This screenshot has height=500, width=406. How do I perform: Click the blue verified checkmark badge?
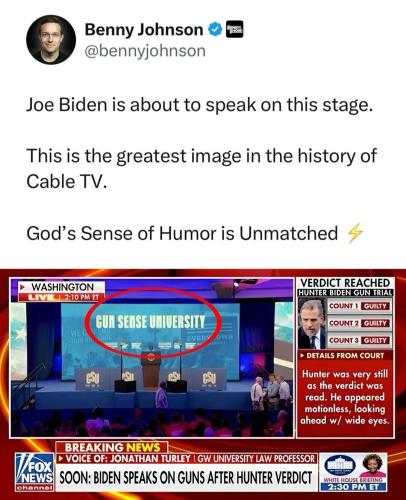pyautogui.click(x=215, y=30)
